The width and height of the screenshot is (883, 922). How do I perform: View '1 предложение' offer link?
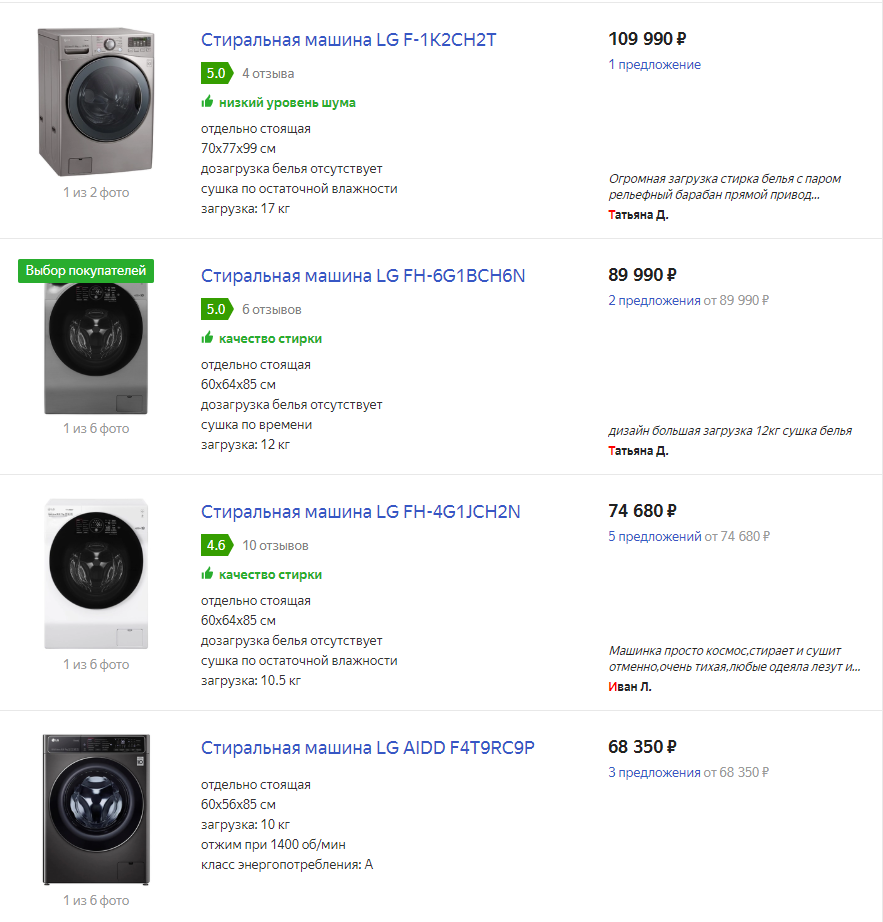tap(654, 65)
